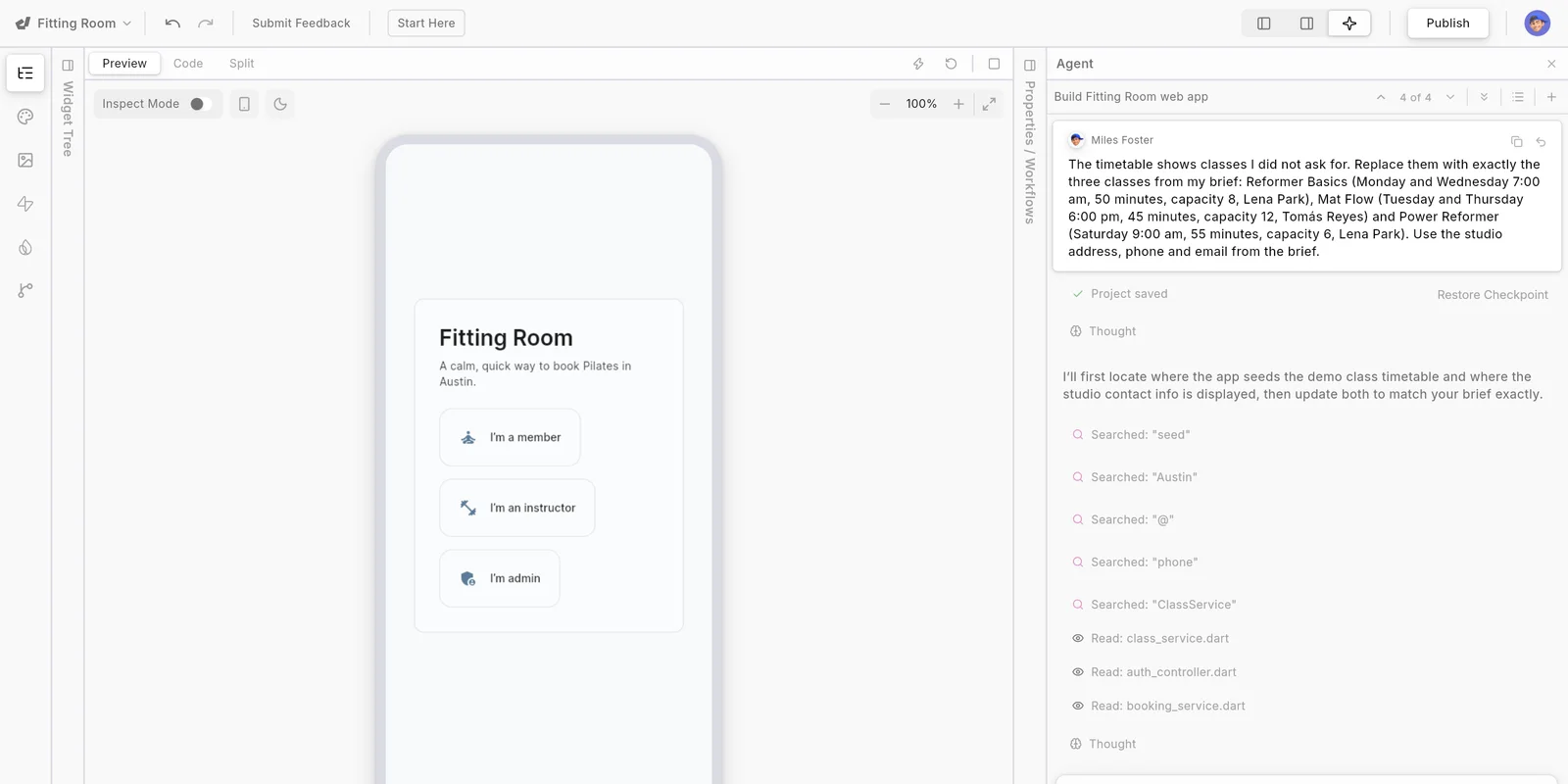Image resolution: width=1568 pixels, height=784 pixels.
Task: Expand preview to fullscreen arrows icon
Action: pyautogui.click(x=989, y=104)
